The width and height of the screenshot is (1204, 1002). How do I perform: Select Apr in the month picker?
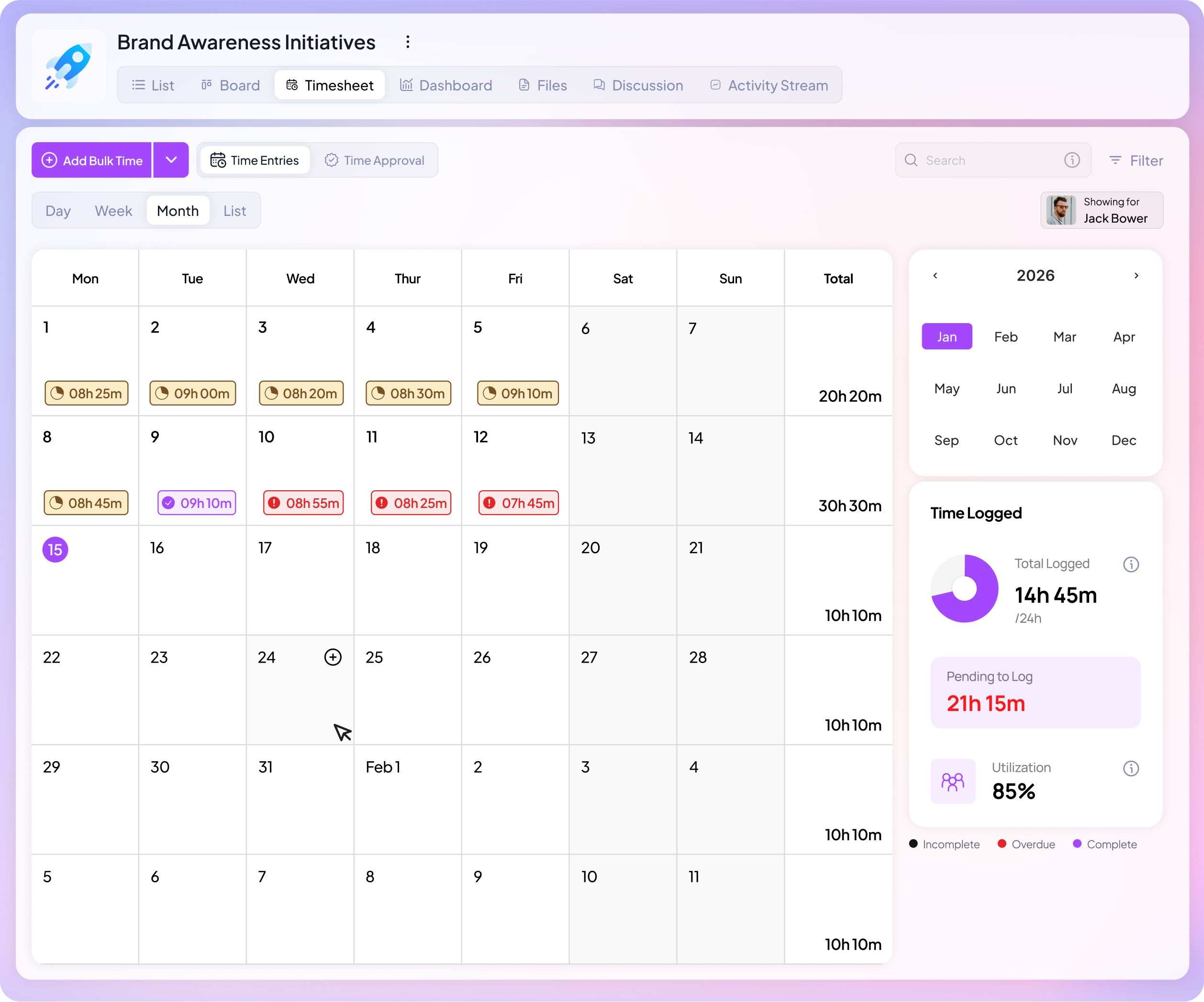[1124, 337]
